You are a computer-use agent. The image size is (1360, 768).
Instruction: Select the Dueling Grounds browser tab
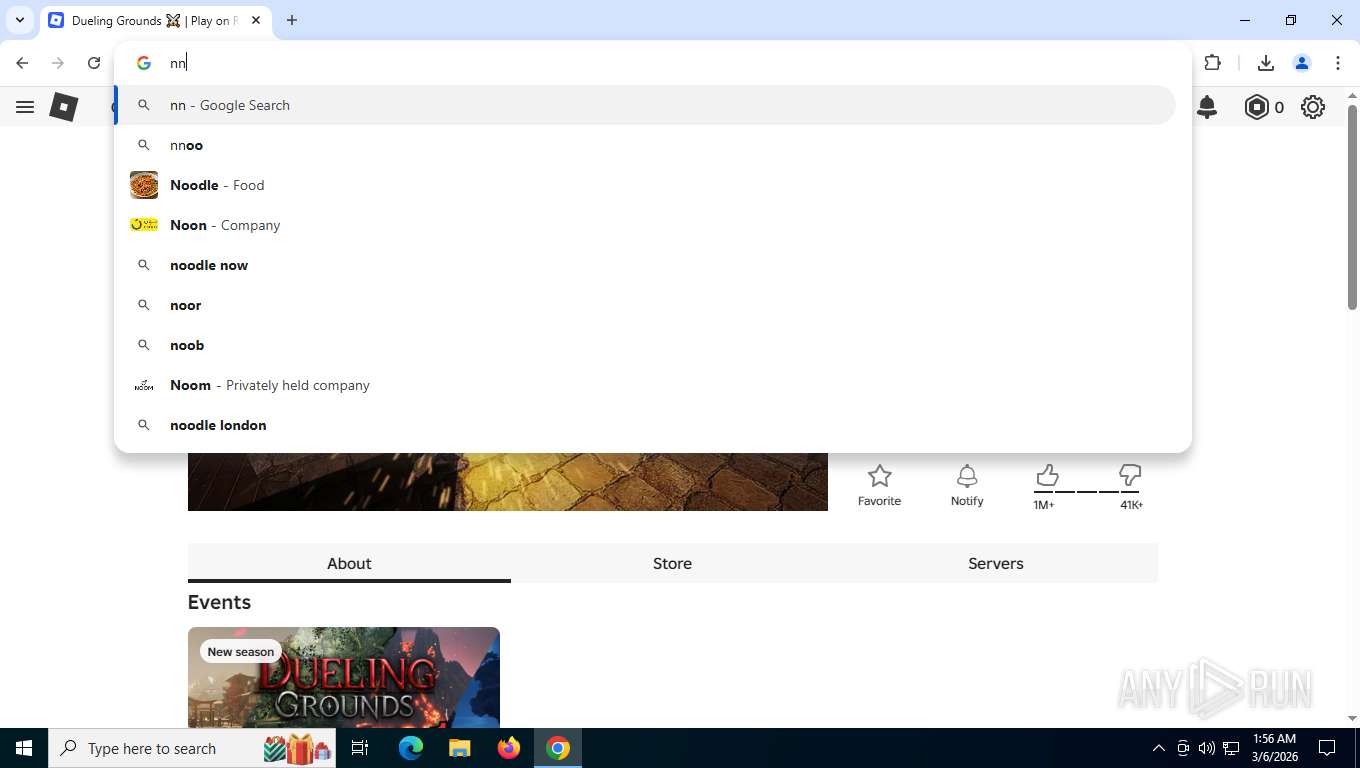[156, 20]
